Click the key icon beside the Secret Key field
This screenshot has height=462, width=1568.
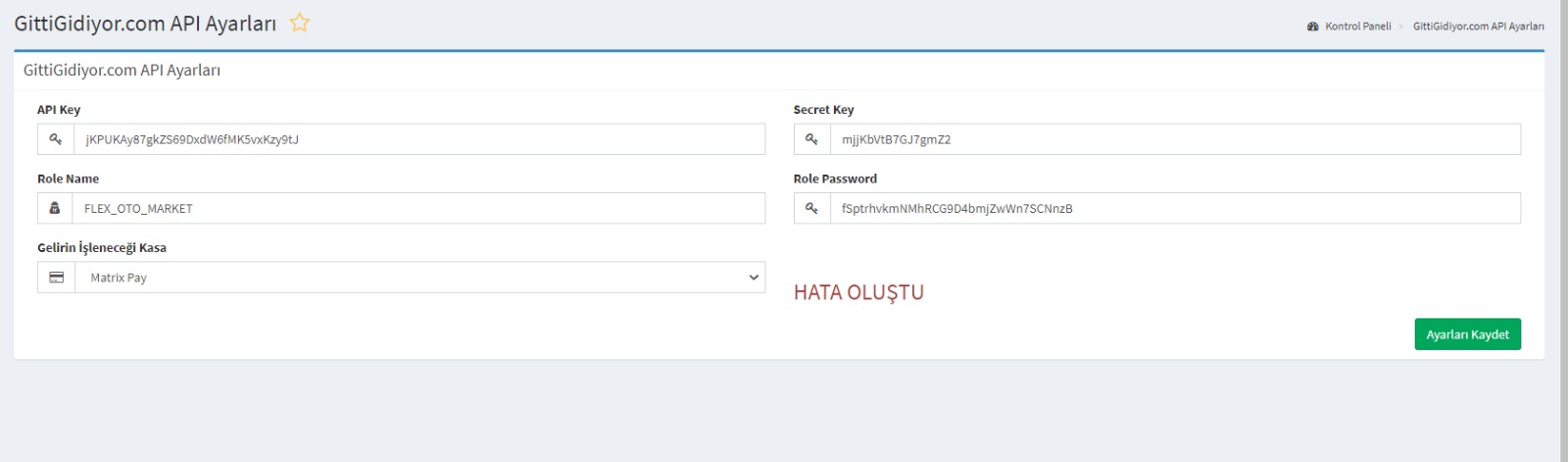(811, 139)
